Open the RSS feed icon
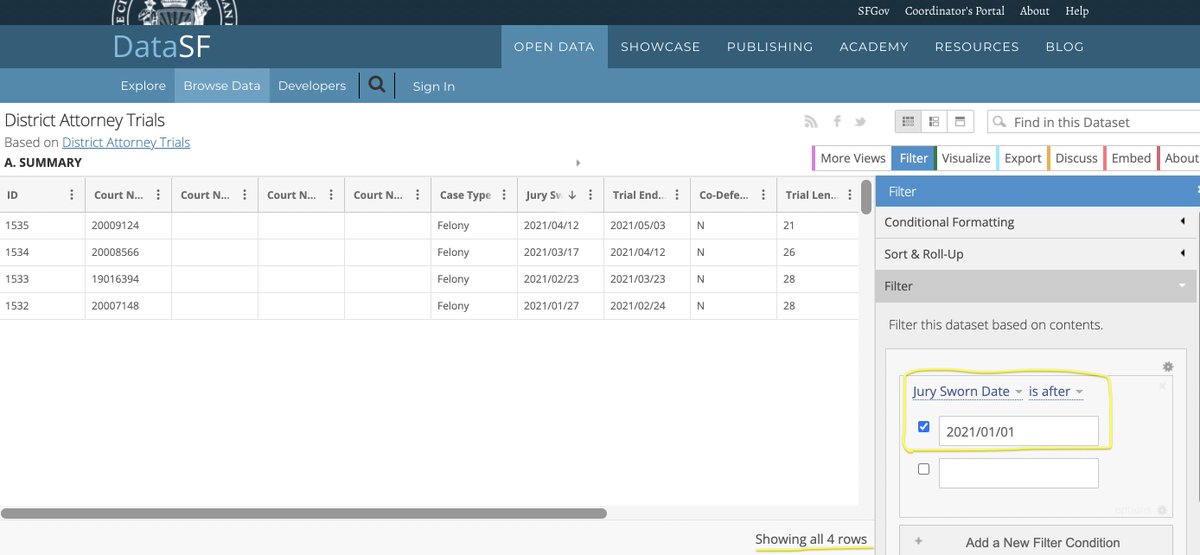Viewport: 1200px width, 555px height. [x=811, y=122]
